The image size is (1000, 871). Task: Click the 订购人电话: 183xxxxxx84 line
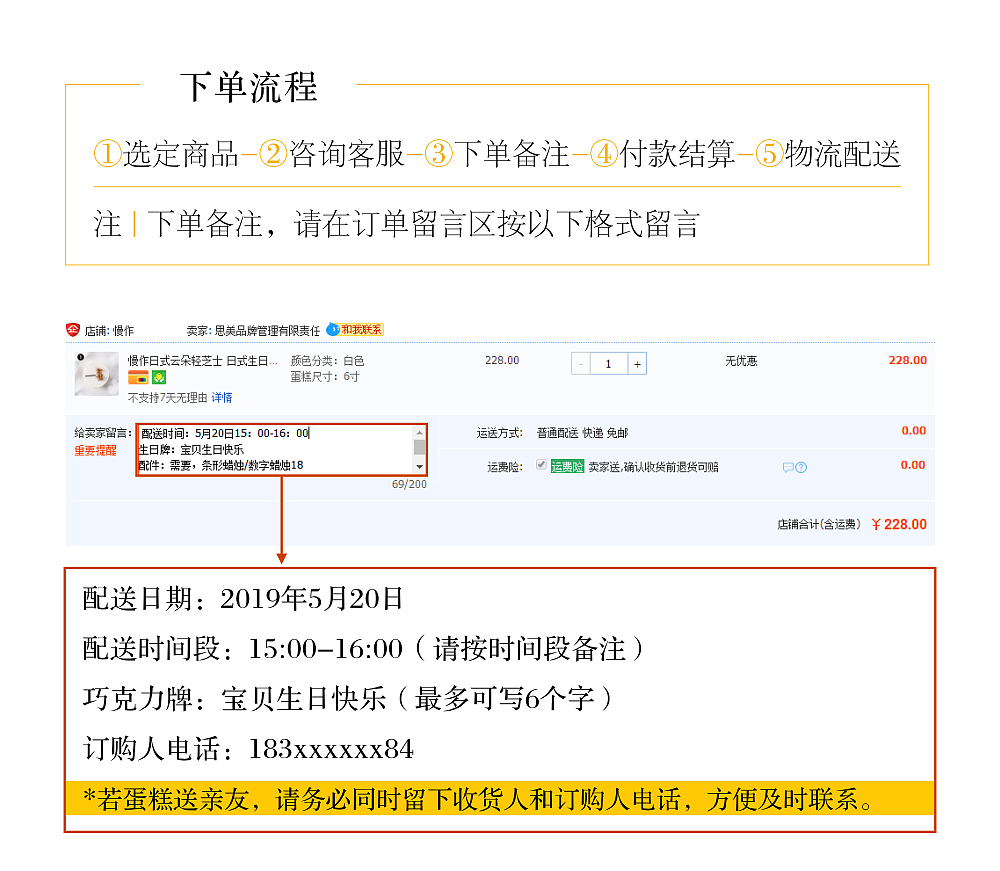pyautogui.click(x=248, y=749)
